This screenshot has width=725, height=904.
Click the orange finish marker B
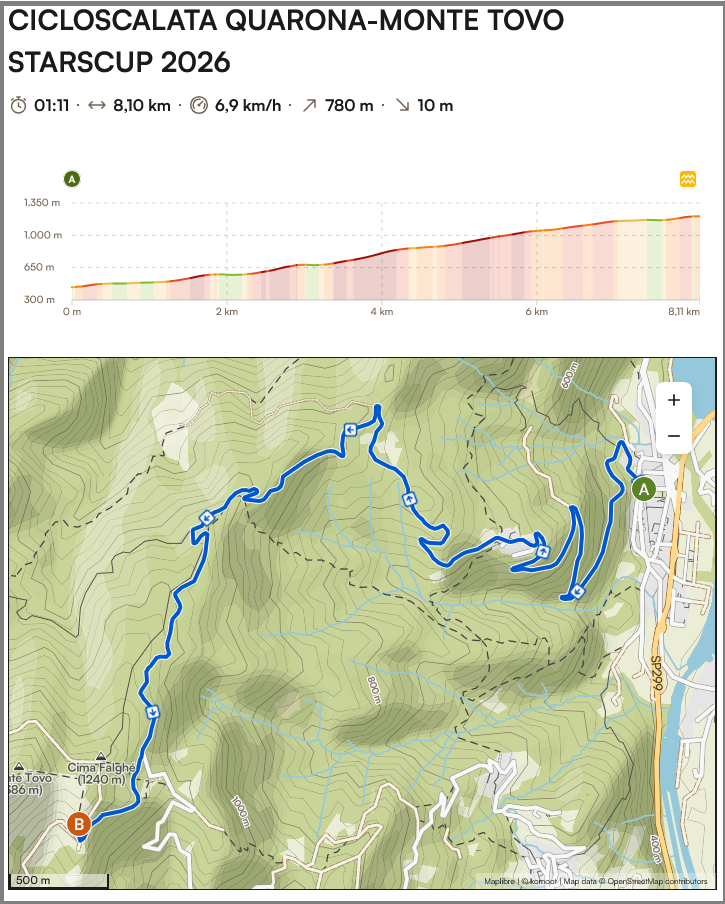pyautogui.click(x=78, y=824)
